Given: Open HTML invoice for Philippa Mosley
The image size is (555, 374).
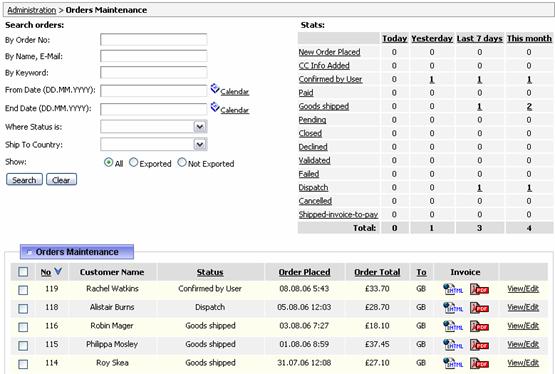Looking at the screenshot, I should 453,344.
